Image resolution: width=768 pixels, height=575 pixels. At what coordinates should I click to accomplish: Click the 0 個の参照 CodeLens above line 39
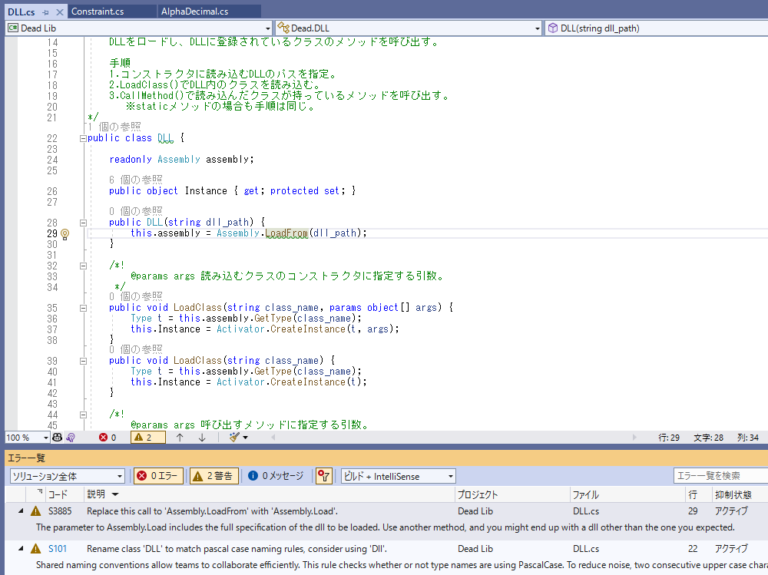click(136, 349)
